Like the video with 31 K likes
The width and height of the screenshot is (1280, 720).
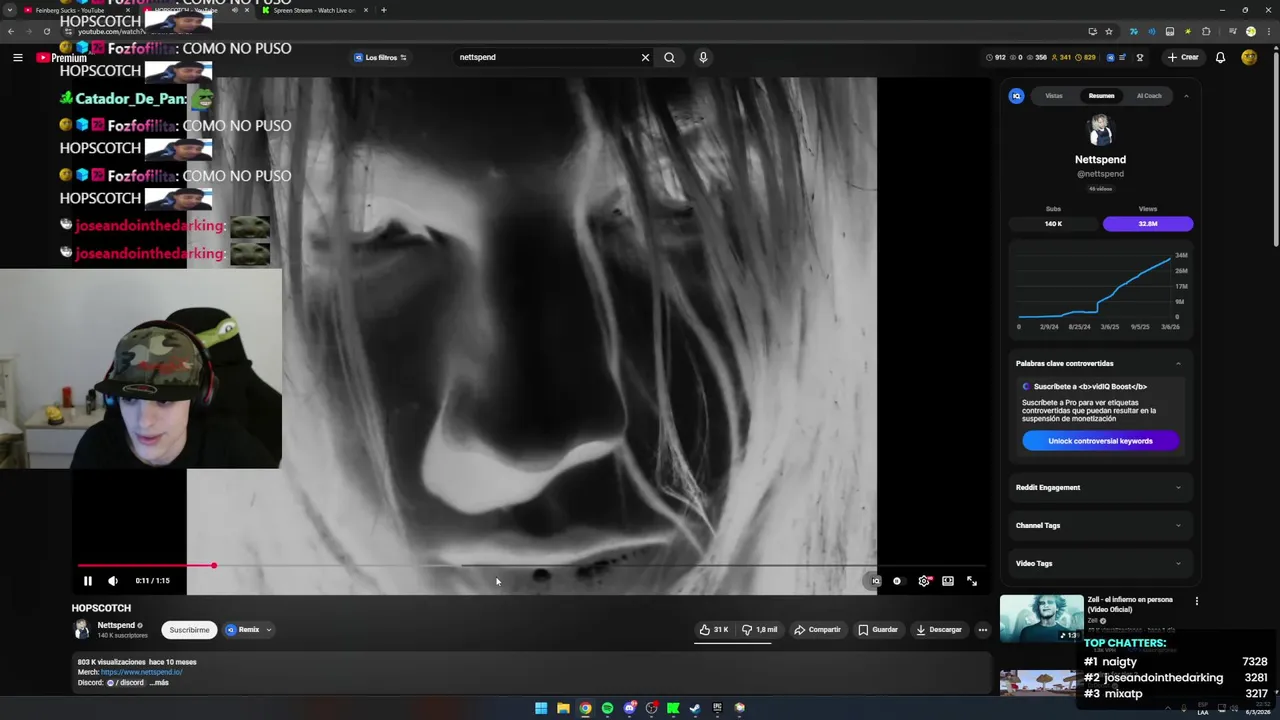pos(714,630)
